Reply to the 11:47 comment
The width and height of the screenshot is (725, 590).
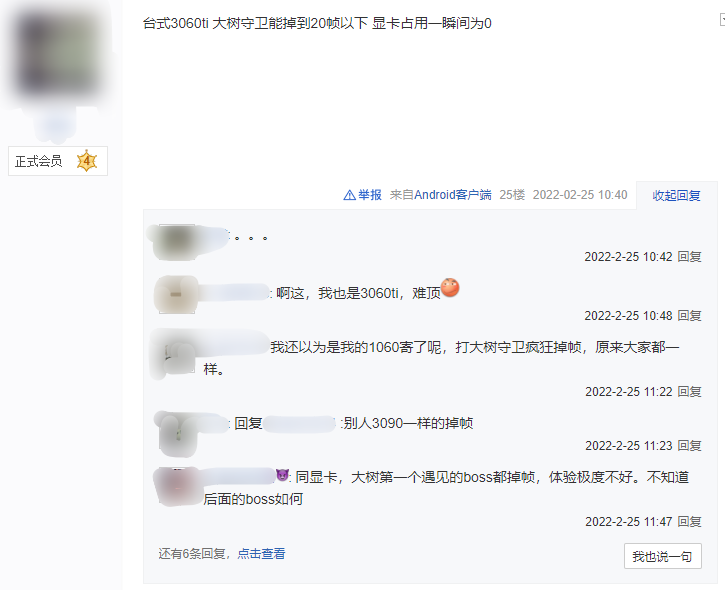[689, 522]
